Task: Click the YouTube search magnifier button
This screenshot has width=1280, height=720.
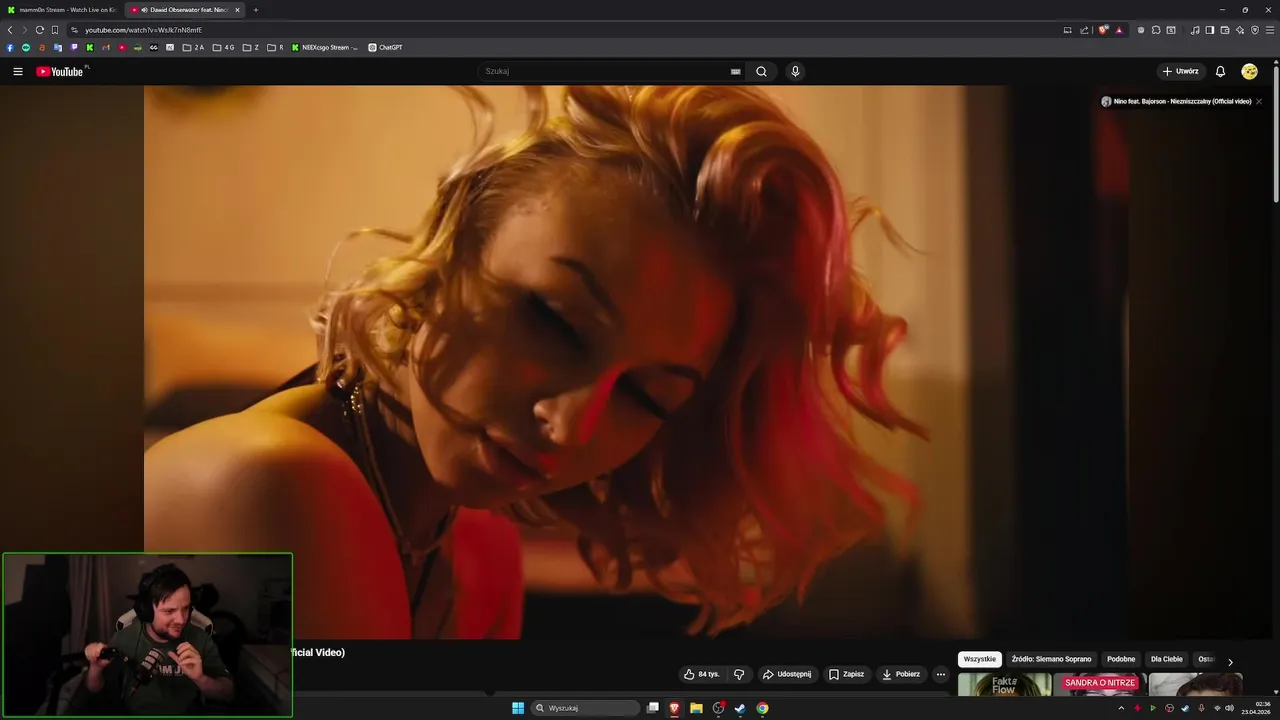Action: point(761,71)
